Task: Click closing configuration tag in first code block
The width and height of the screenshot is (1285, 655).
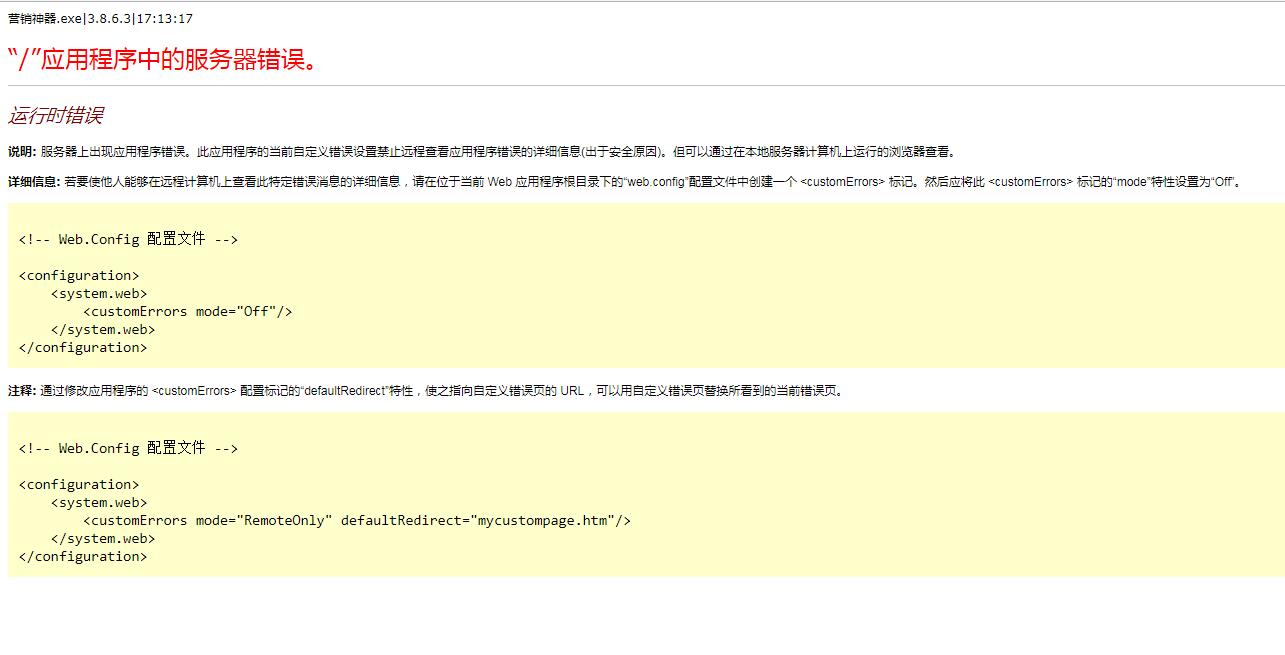Action: point(83,347)
